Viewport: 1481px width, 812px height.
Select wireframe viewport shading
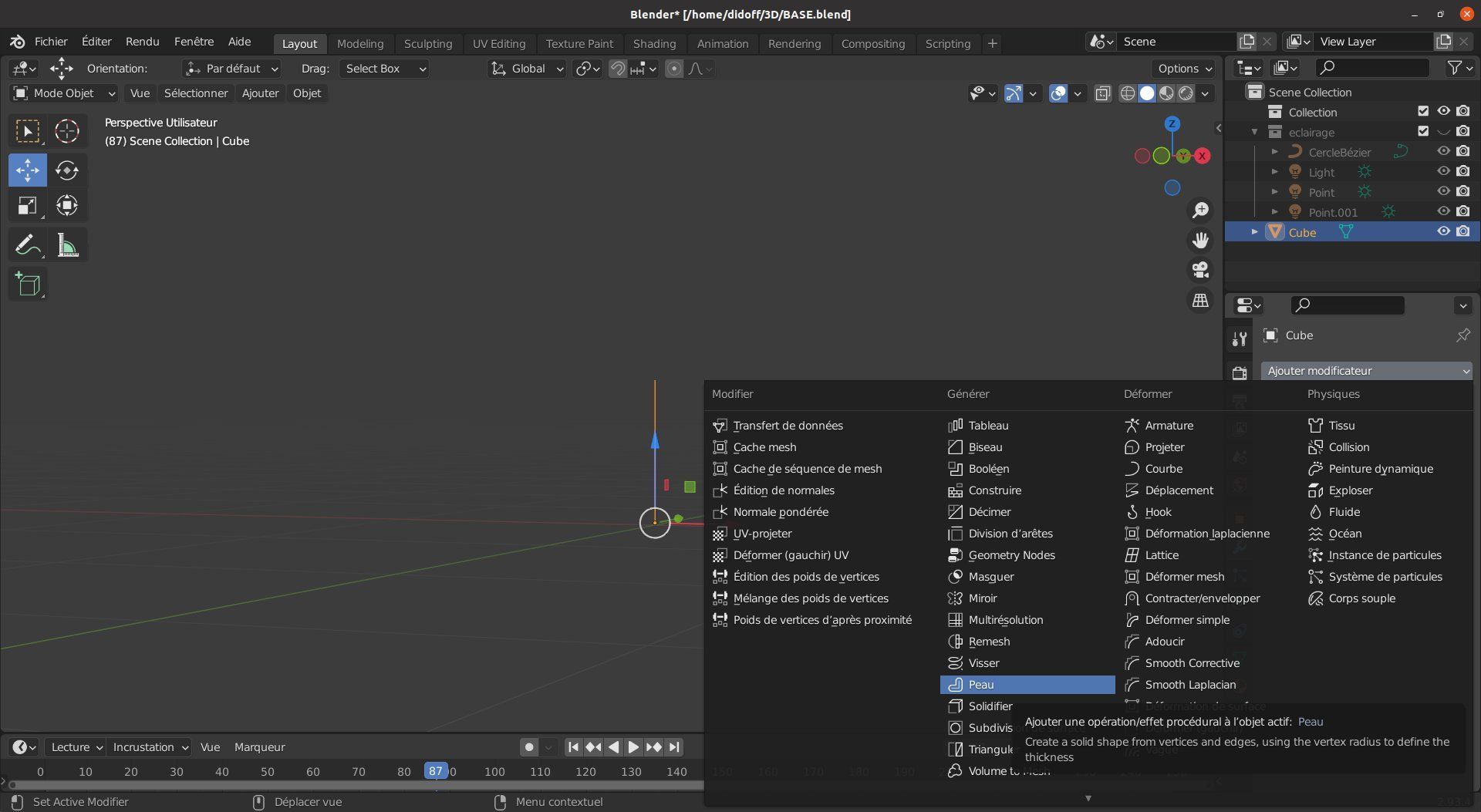(1128, 93)
